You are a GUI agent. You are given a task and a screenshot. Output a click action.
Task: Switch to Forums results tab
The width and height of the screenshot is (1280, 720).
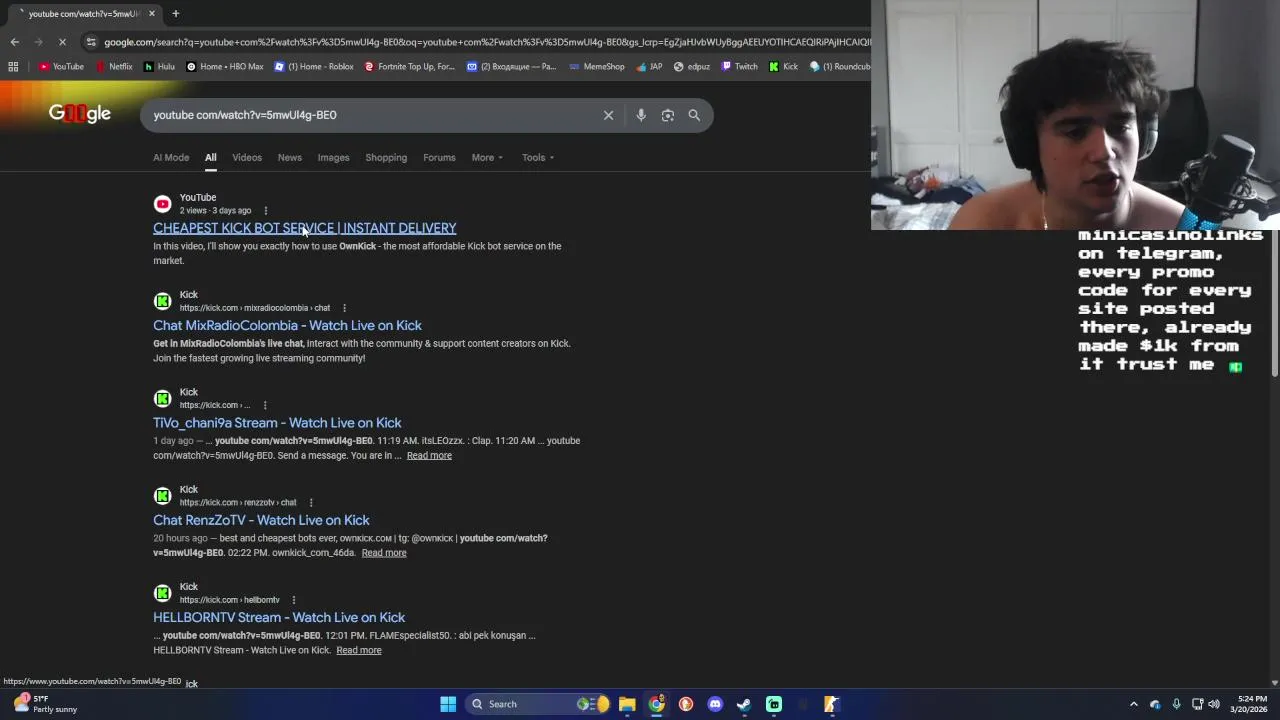[439, 157]
